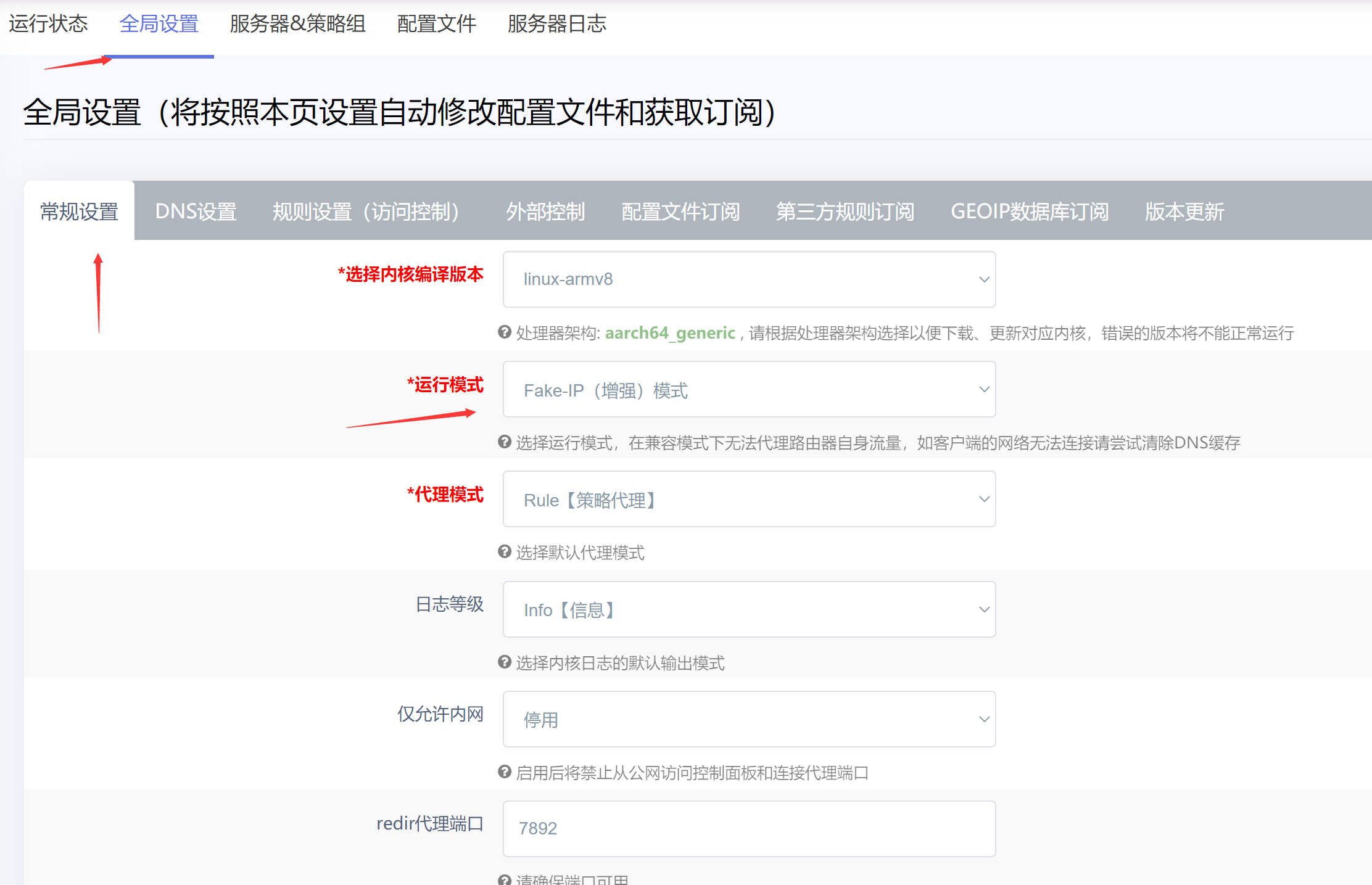
Task: Click the redir proxy port input field
Action: pos(749,829)
